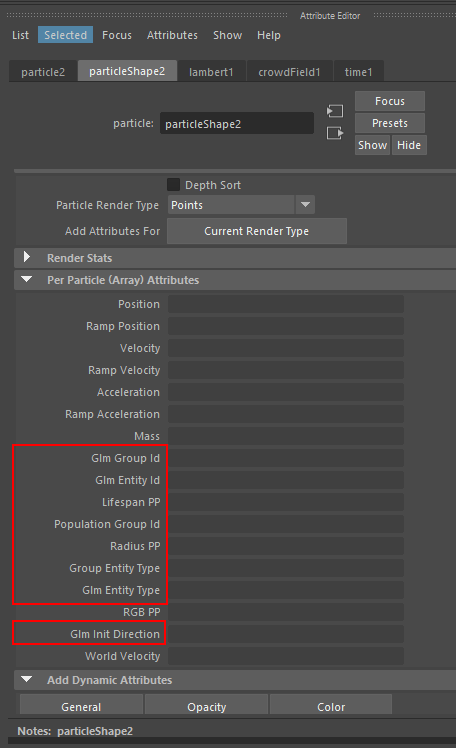Switch to the crowdField1 tab
The height and width of the screenshot is (748, 456).
(x=289, y=72)
